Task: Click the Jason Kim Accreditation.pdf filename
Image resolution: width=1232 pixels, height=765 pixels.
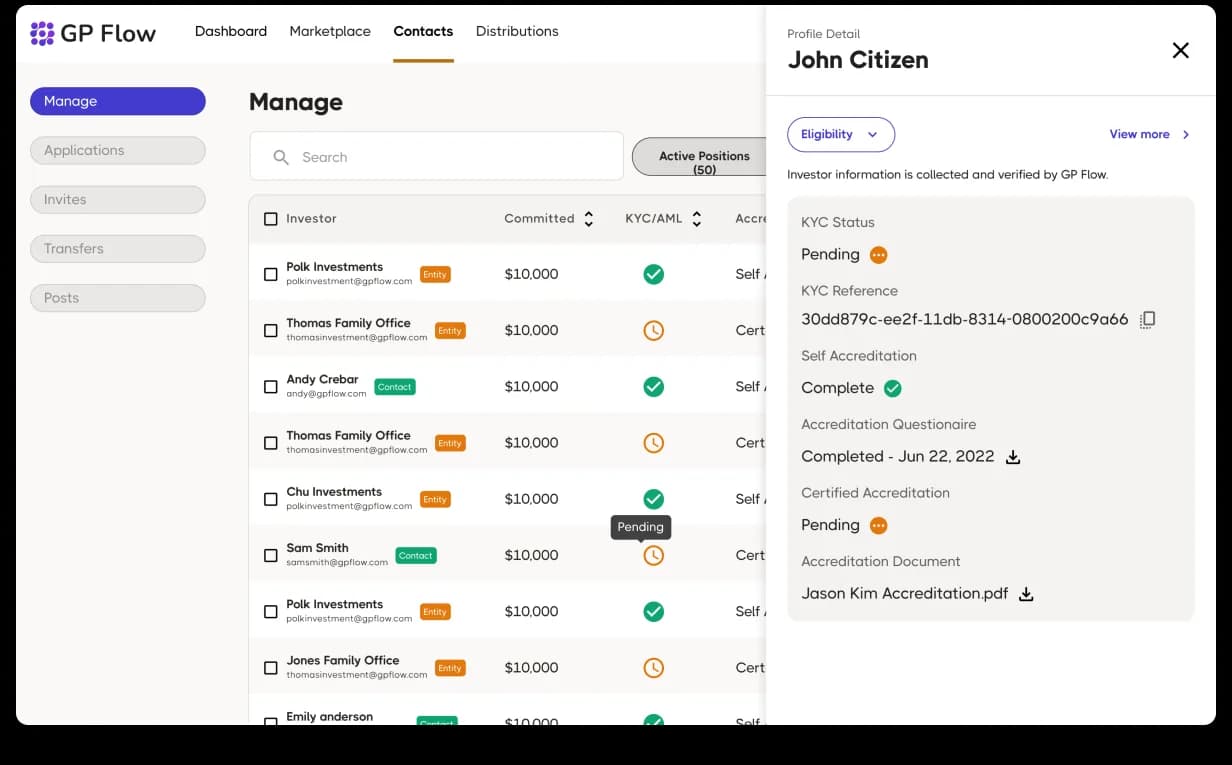Action: (905, 594)
